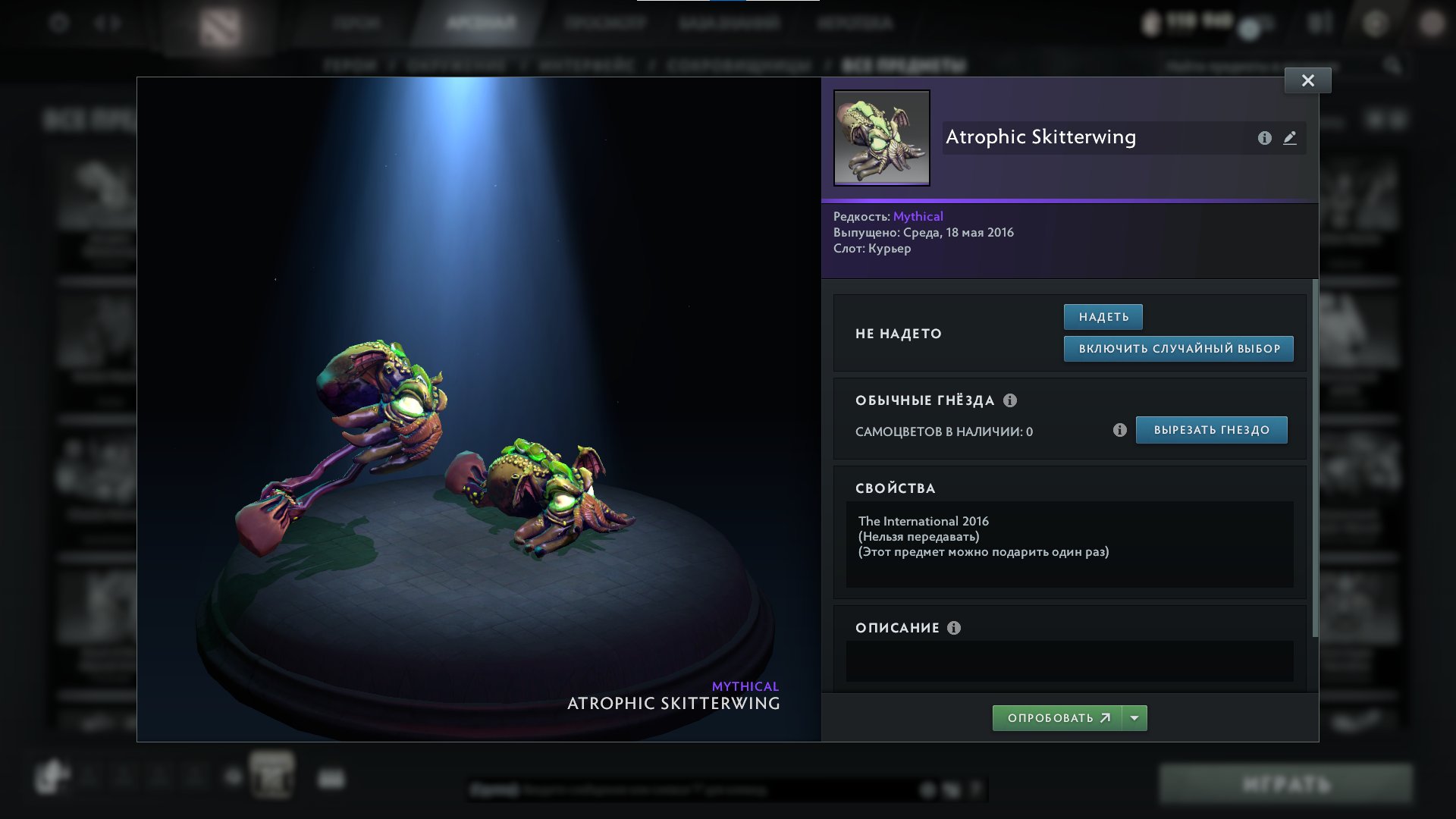The height and width of the screenshot is (819, 1456).
Task: Open the Arsenal tab in top navigation
Action: pos(481,23)
